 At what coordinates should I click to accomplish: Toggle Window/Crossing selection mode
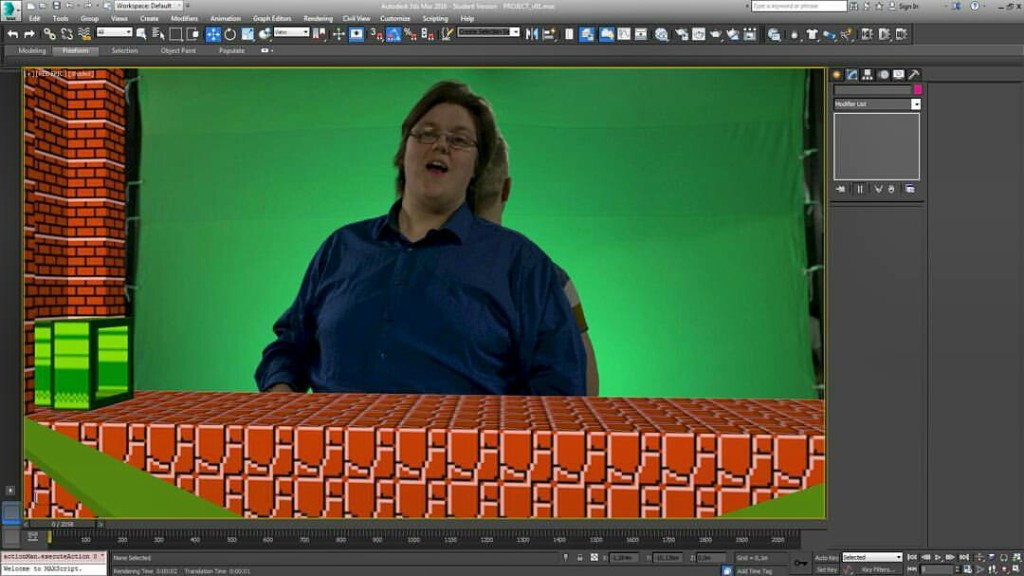click(x=193, y=34)
